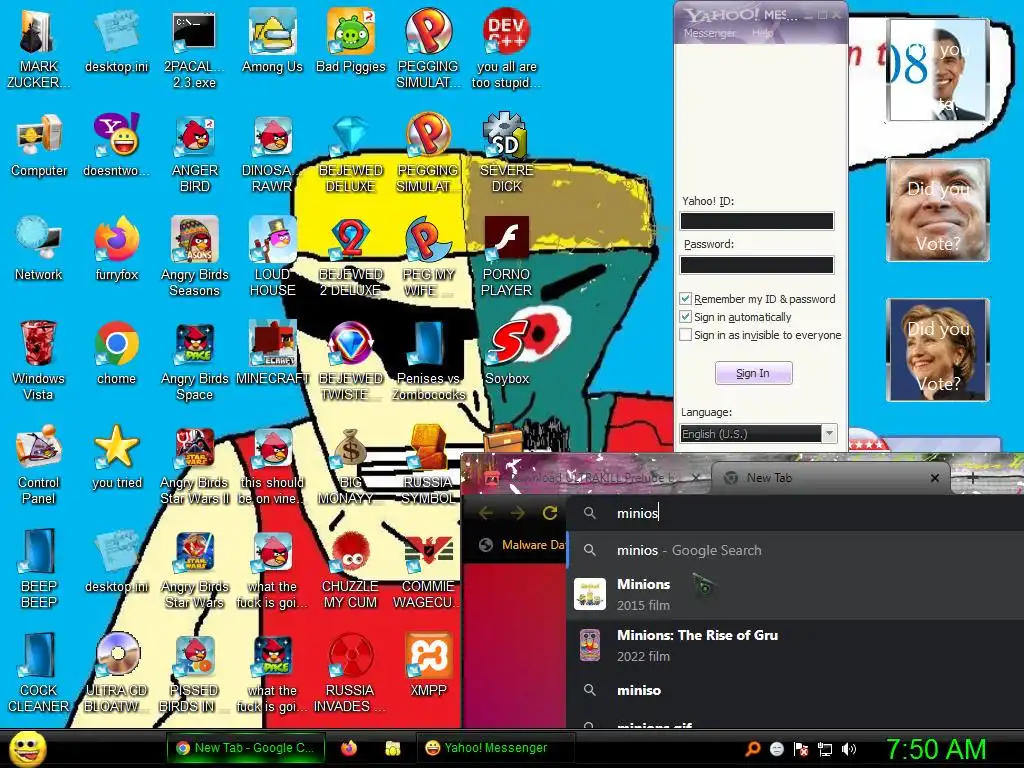Launch Angry Birds Space icon
Viewport: 1024px width, 768px height.
tap(194, 344)
